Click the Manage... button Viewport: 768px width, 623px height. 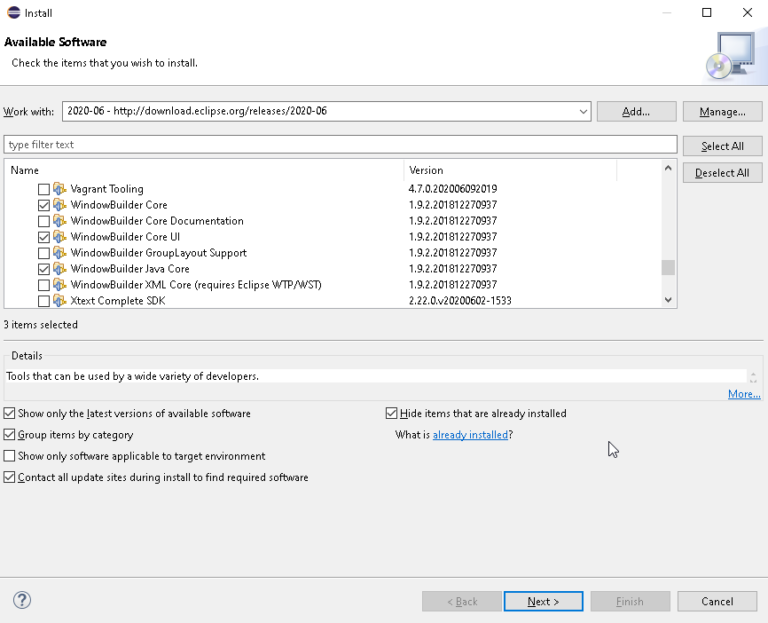point(722,112)
